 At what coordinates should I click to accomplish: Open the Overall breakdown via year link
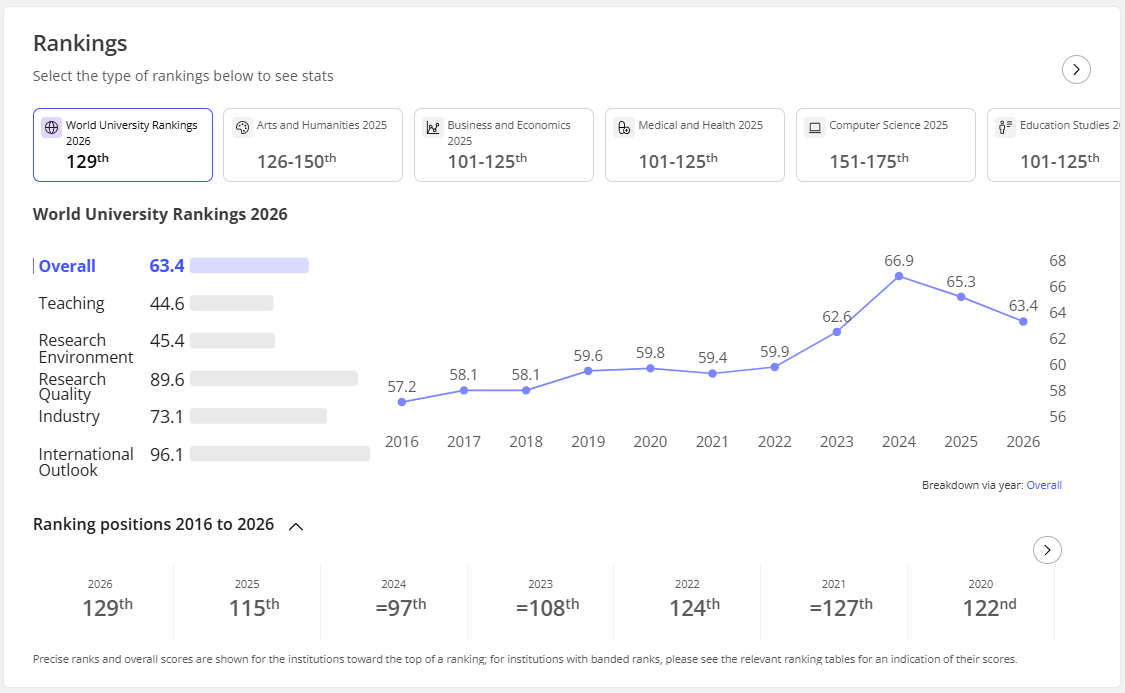pos(1044,485)
